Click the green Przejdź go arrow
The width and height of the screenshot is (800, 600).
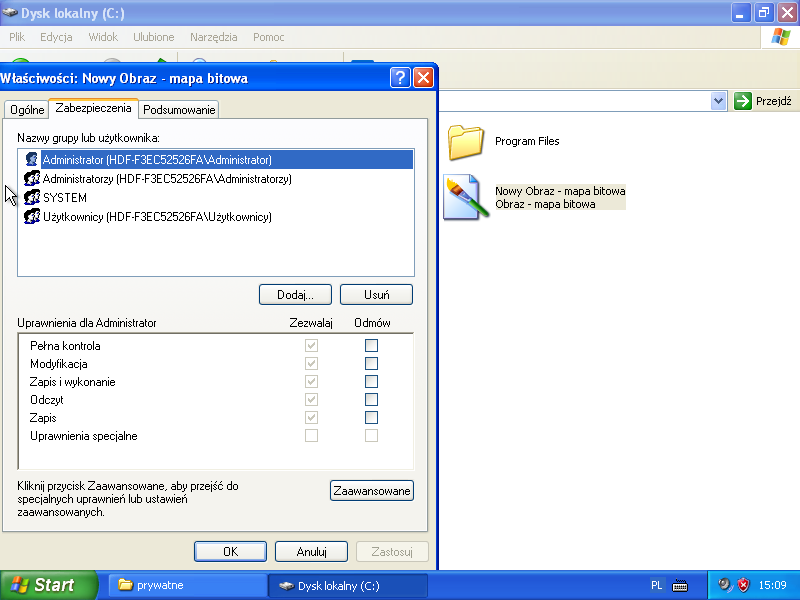743,101
